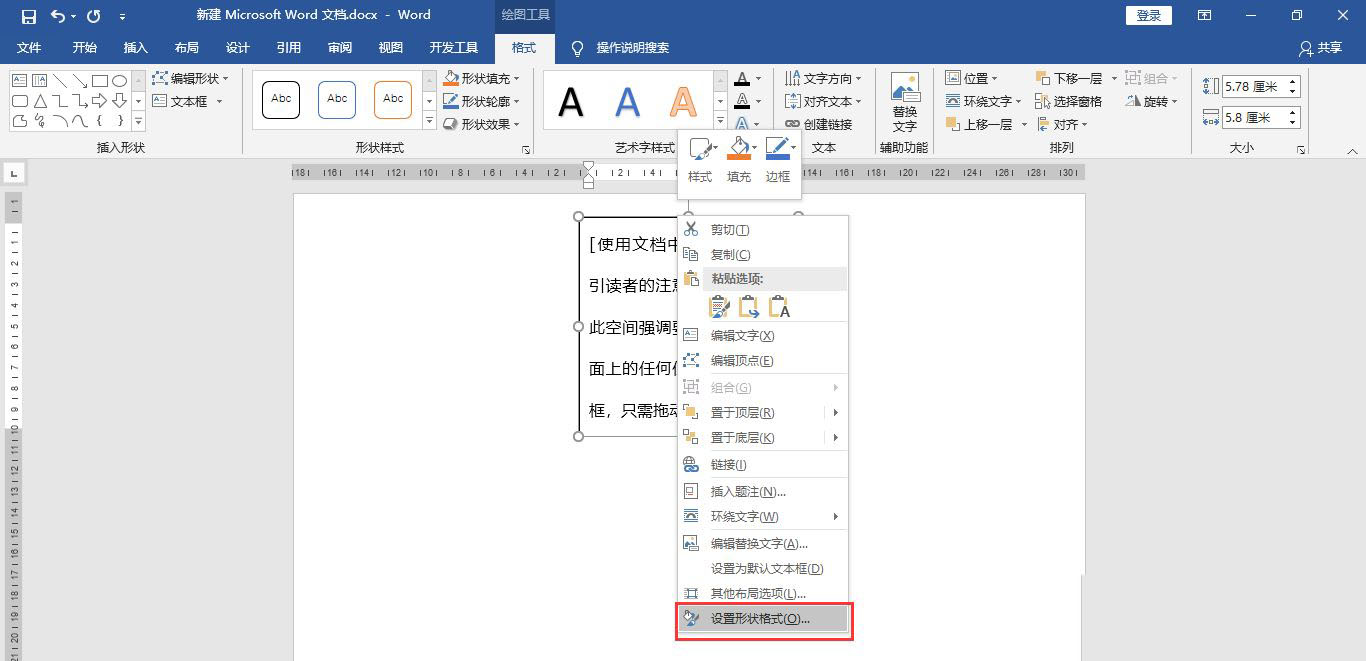Select 设置形状格式 in the context menu
1366x661 pixels.
coord(764,617)
